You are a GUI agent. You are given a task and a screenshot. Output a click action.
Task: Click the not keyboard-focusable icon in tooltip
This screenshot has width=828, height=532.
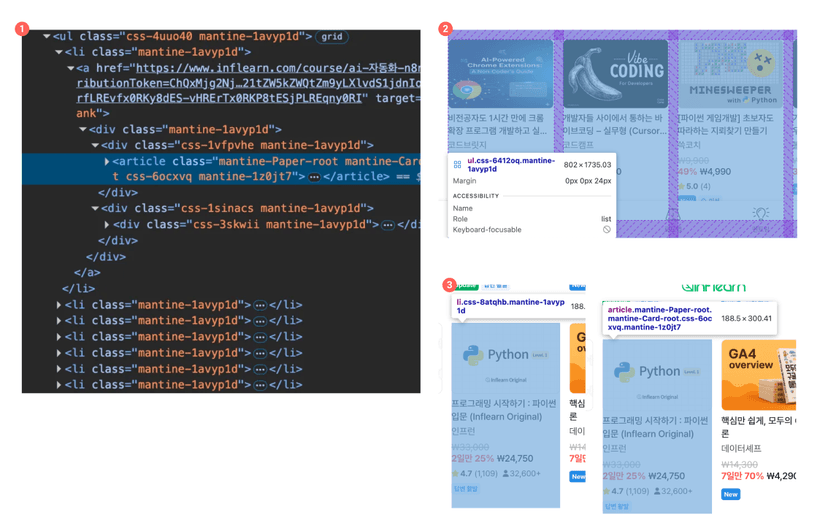point(606,230)
